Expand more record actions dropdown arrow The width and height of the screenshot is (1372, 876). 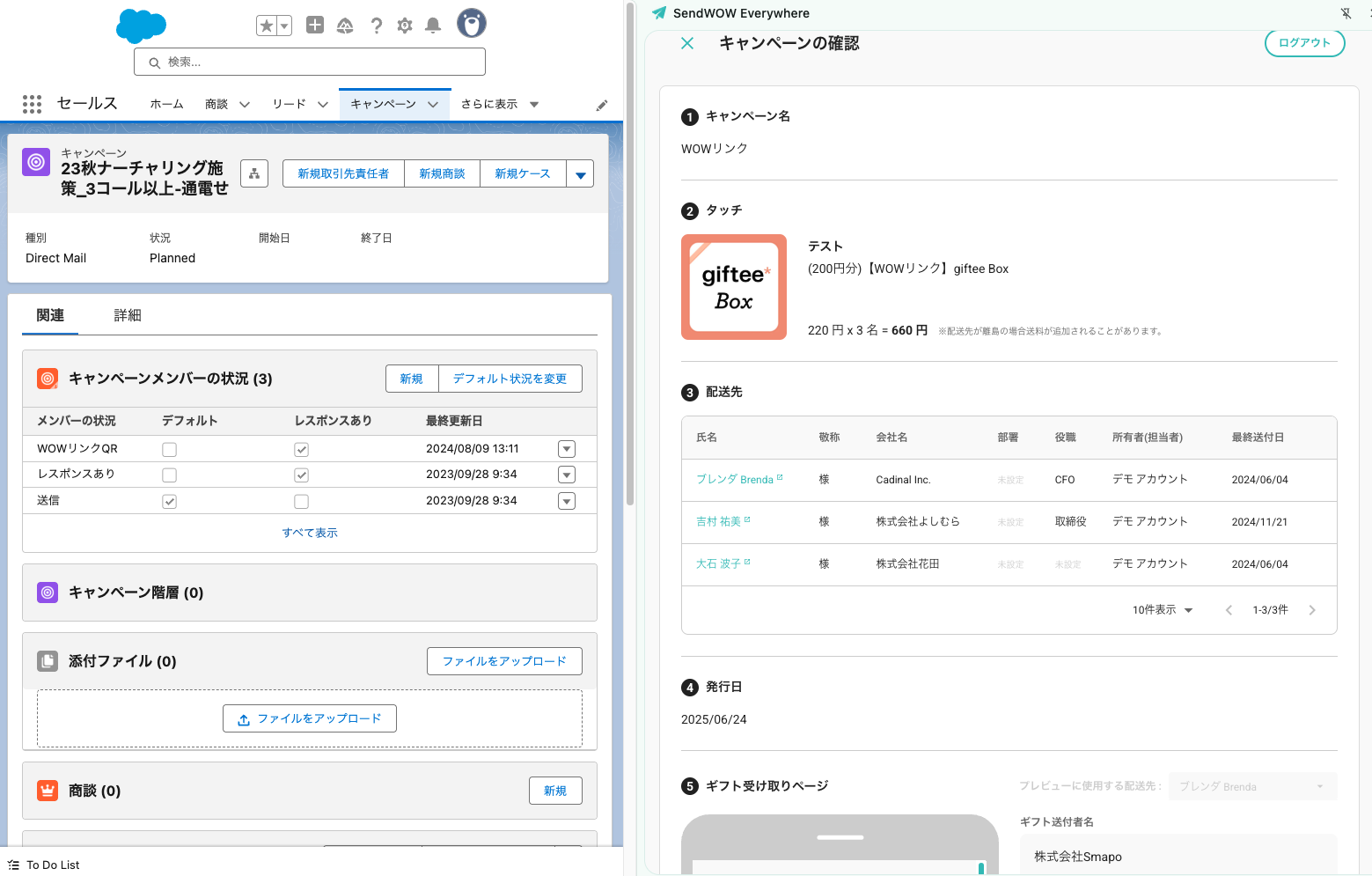coord(580,173)
